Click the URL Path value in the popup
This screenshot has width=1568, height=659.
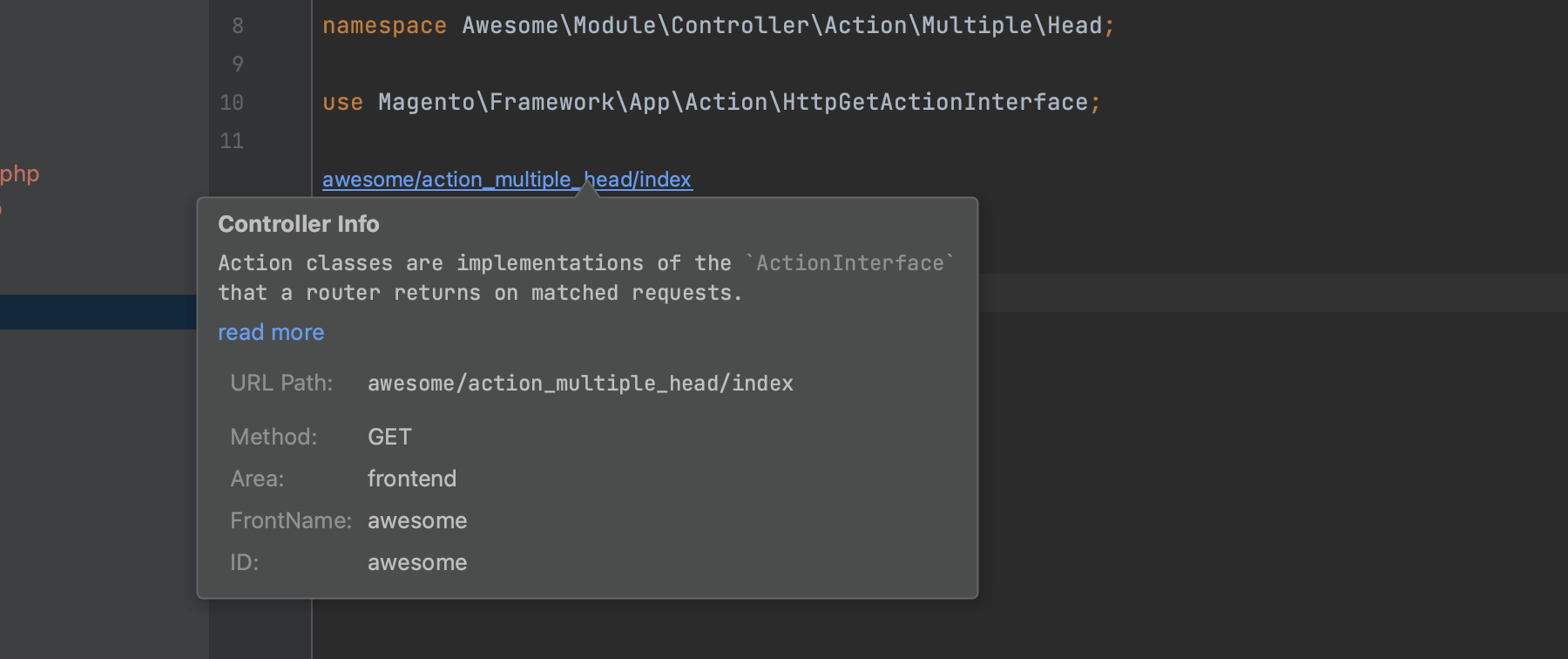tap(580, 384)
